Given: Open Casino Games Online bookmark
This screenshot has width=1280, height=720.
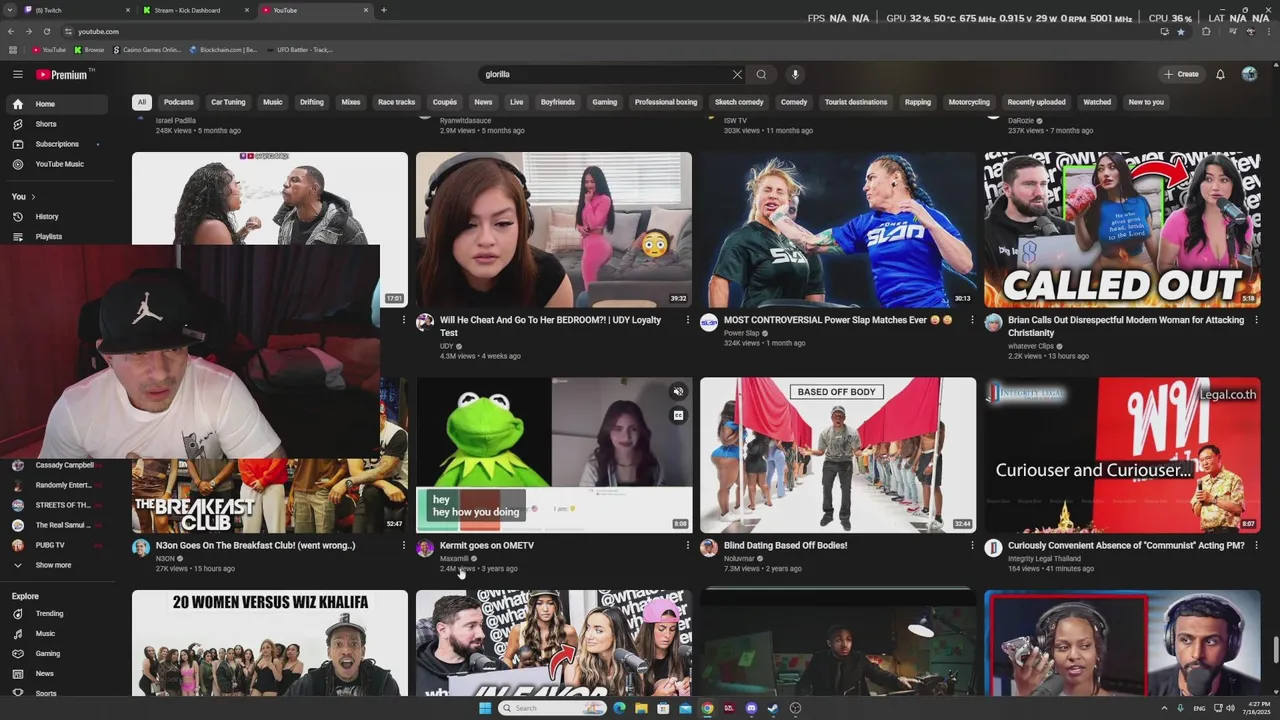Looking at the screenshot, I should [147, 49].
